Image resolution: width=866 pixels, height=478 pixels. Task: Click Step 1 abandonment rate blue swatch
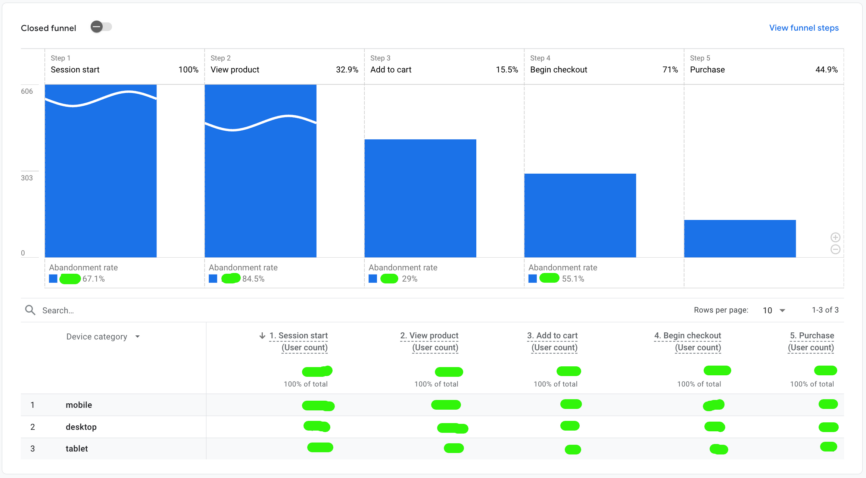(53, 279)
